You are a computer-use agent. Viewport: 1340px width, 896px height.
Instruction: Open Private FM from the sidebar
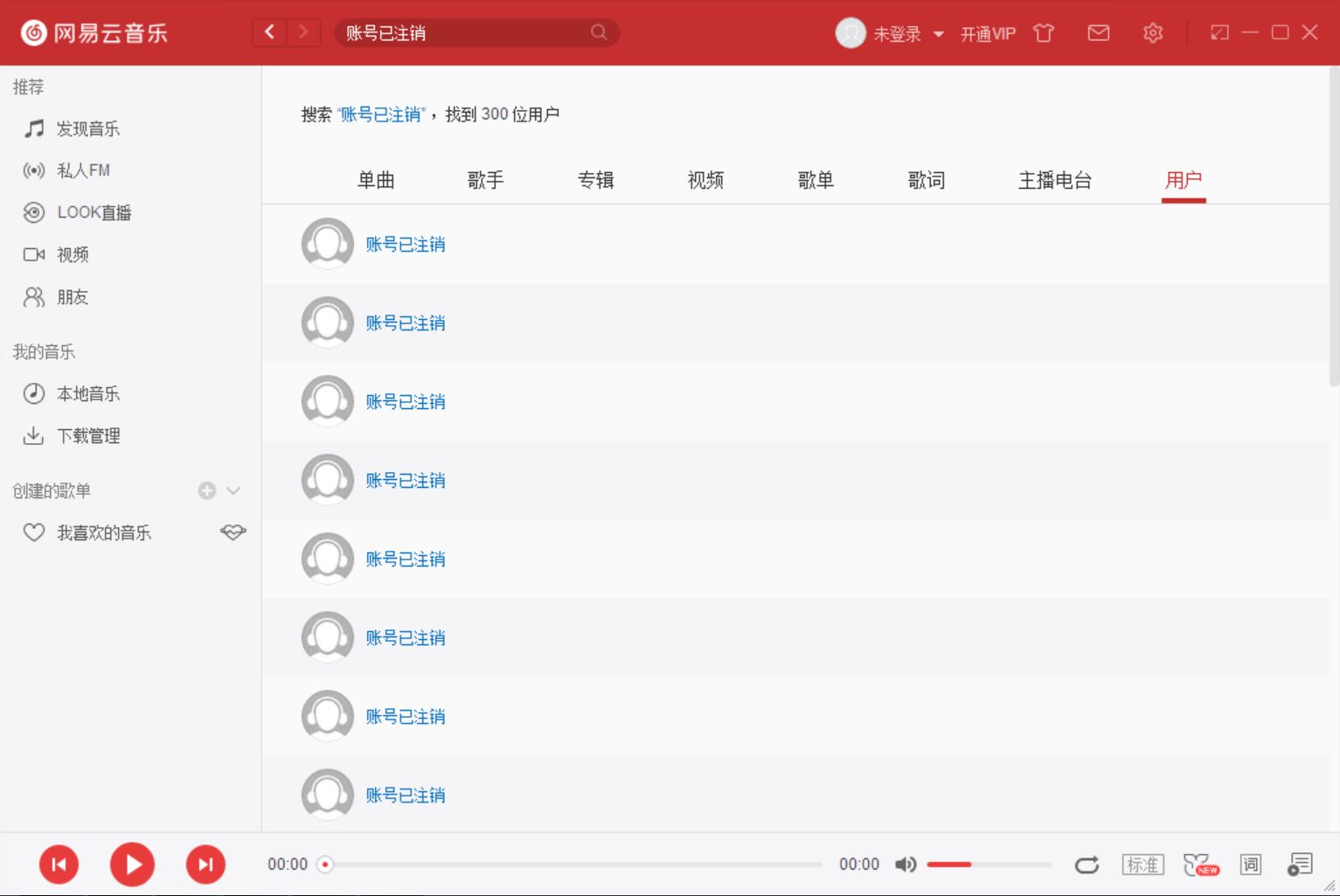[85, 170]
